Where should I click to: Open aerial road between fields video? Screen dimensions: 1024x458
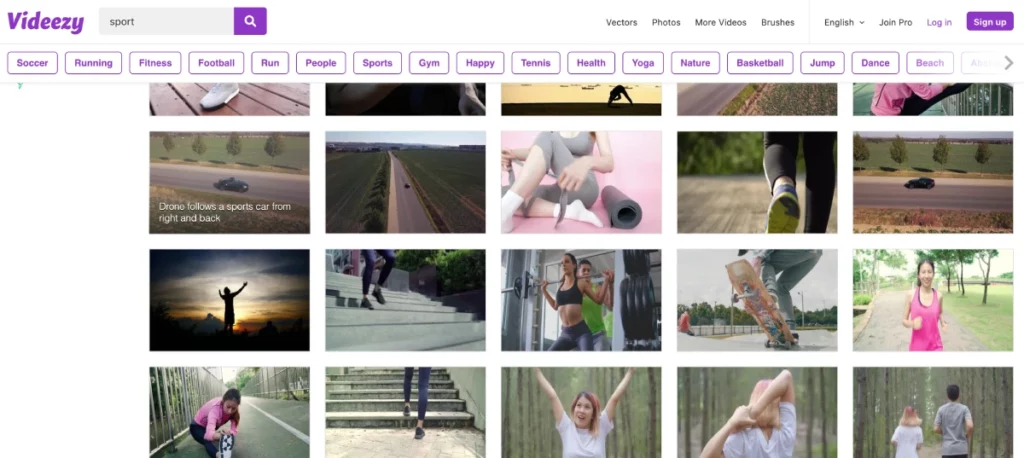click(x=406, y=182)
